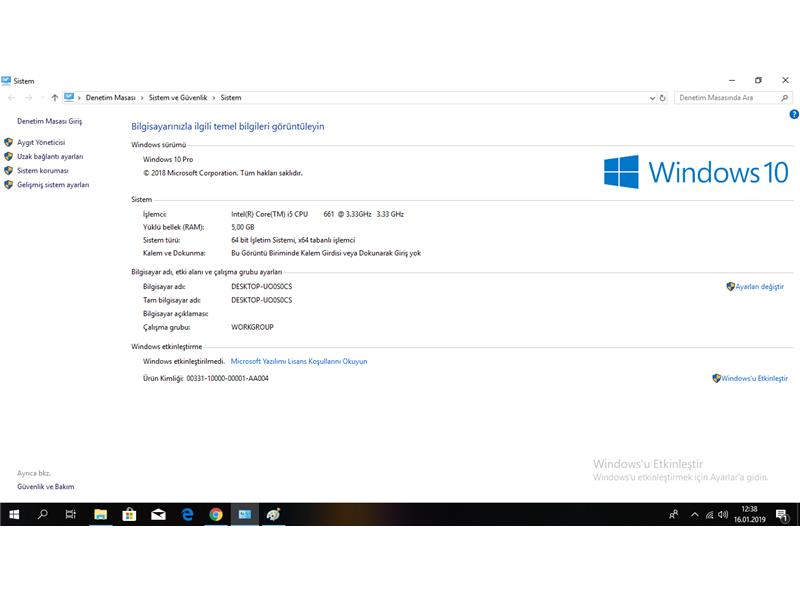800x600 pixels.
Task: Select the 'Intel(R) Core(TM) i5 CPU' text
Action: tap(269, 214)
